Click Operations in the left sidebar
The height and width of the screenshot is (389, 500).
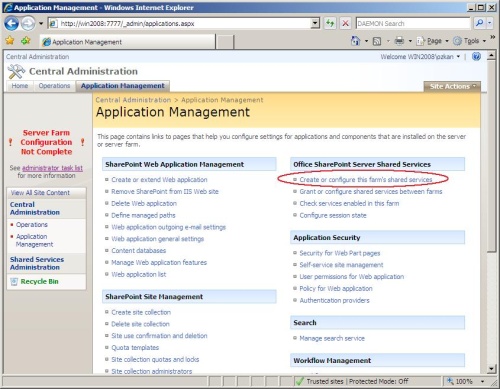[32, 225]
